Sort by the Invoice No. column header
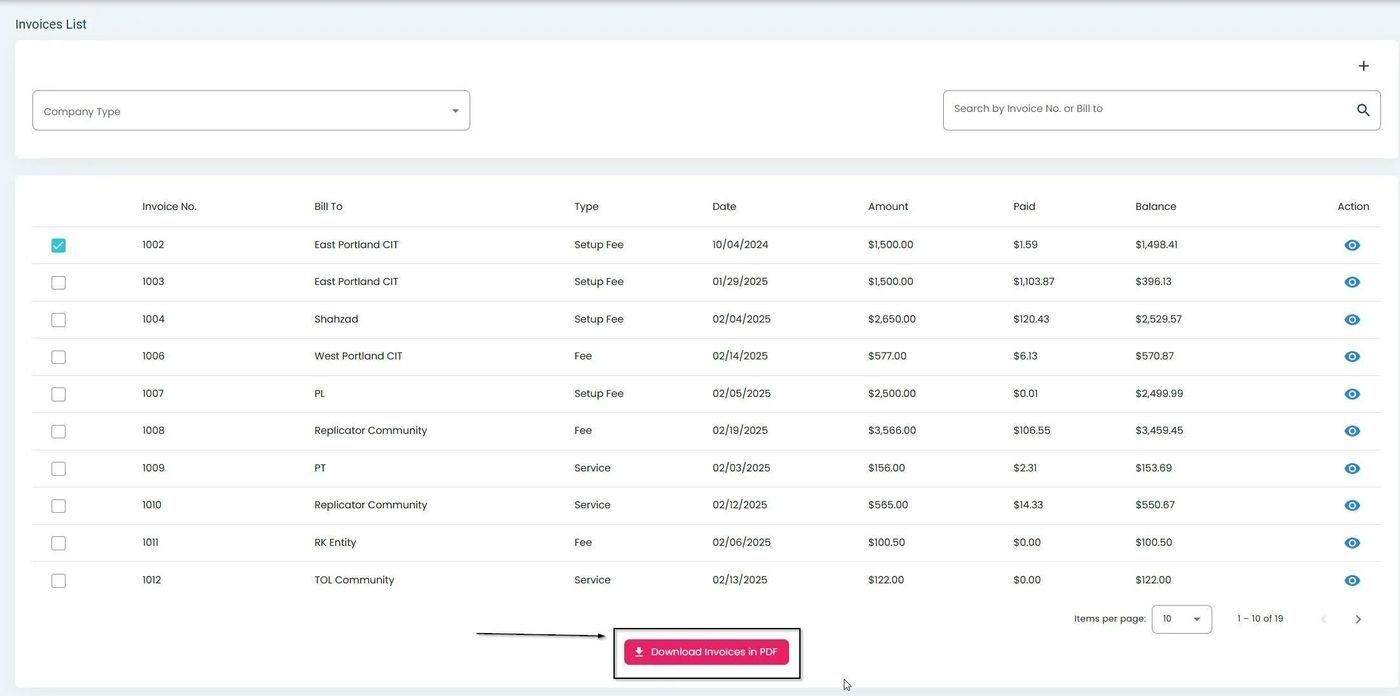 (168, 206)
